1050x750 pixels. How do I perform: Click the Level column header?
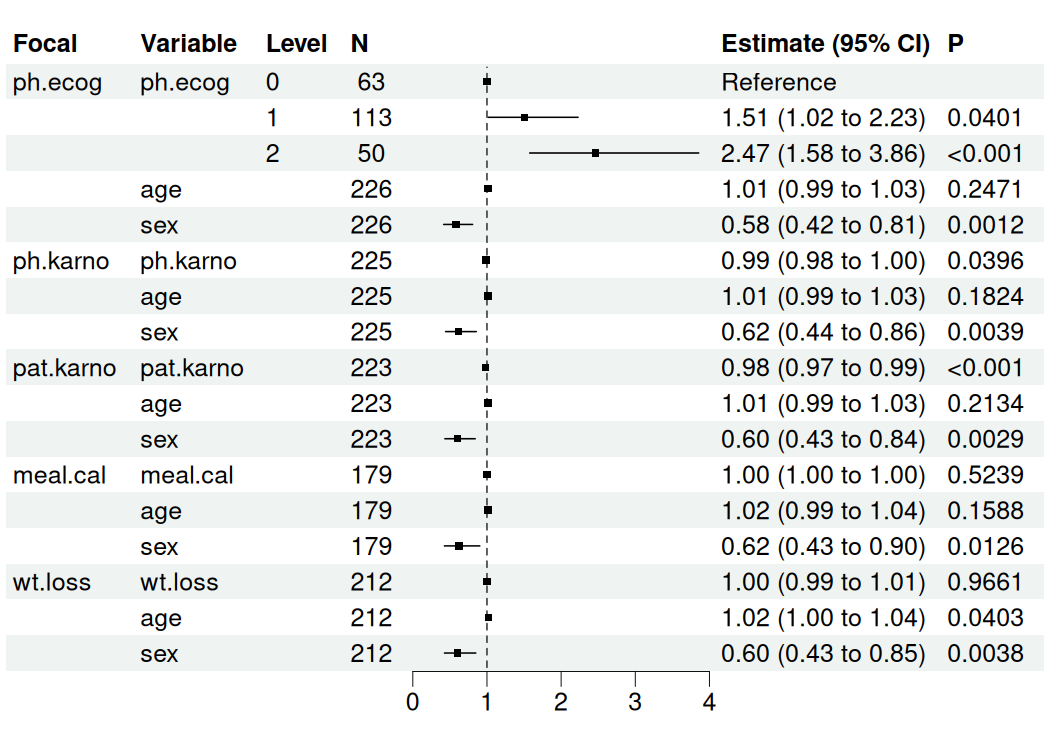[296, 44]
